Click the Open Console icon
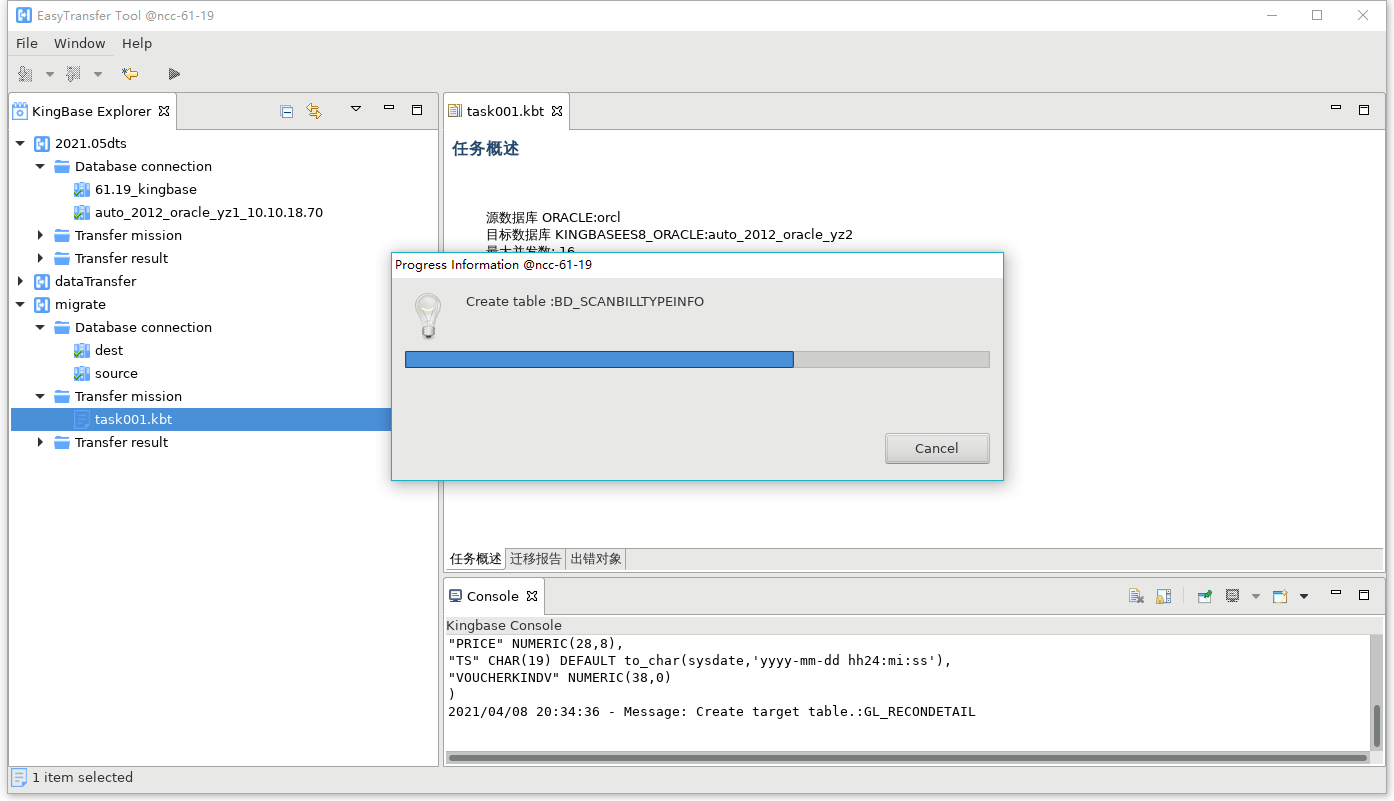The height and width of the screenshot is (801, 1394). pos(1280,596)
